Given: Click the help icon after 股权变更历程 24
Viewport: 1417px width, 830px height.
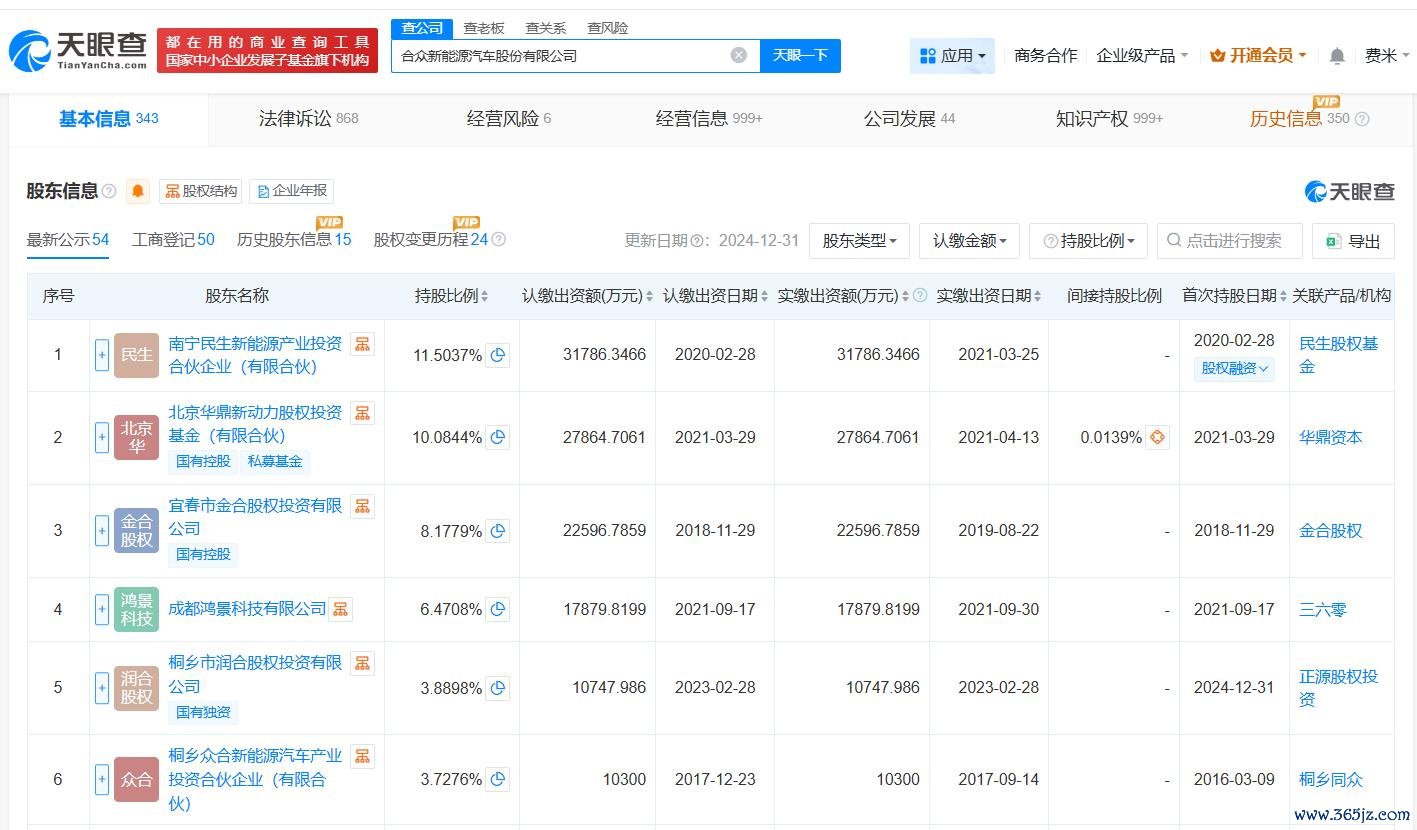Looking at the screenshot, I should tap(498, 240).
